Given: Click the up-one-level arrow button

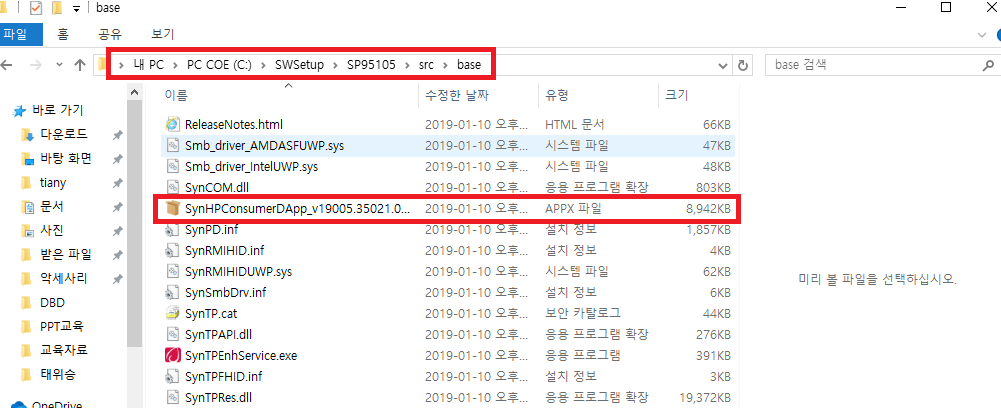Looking at the screenshot, I should (80, 66).
